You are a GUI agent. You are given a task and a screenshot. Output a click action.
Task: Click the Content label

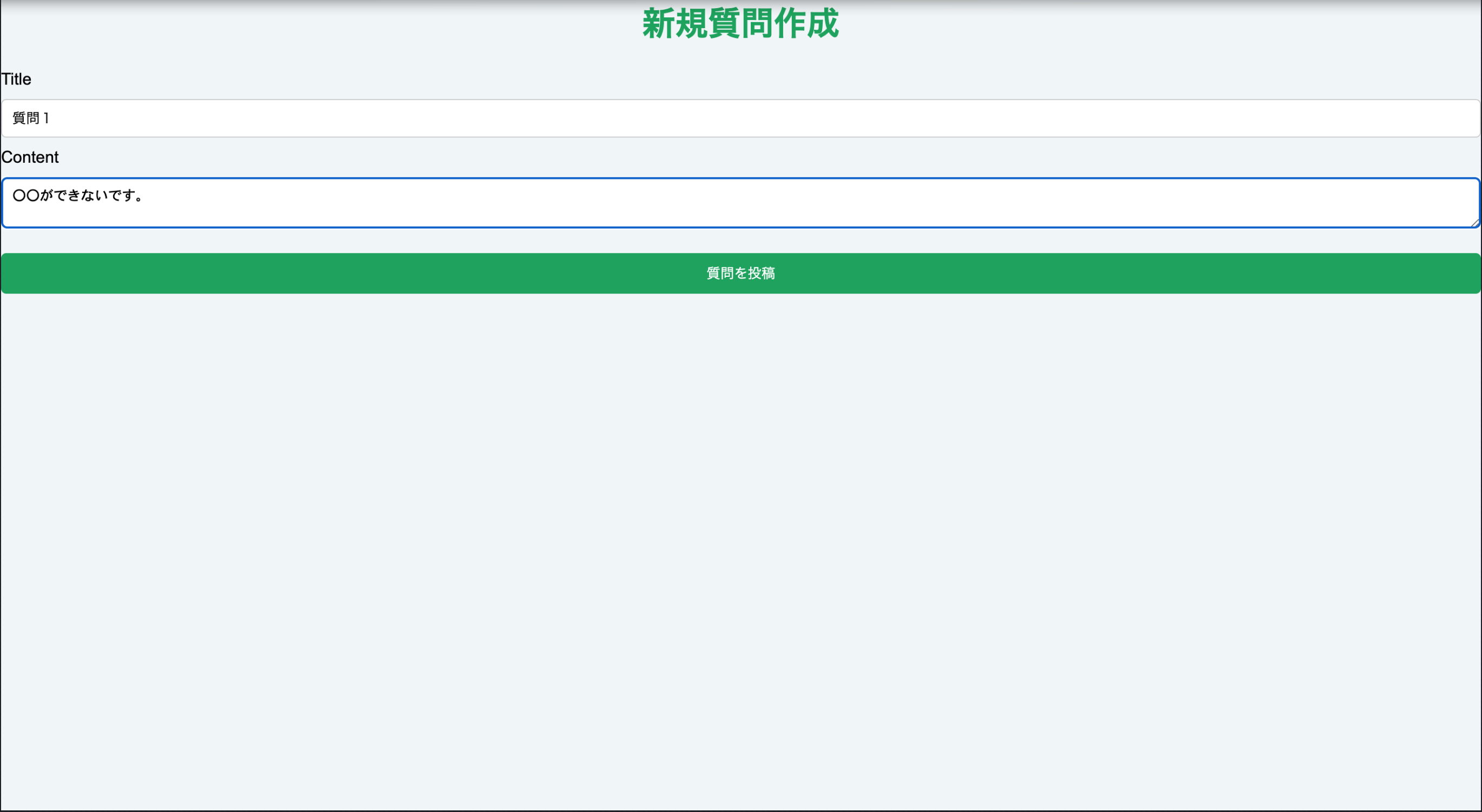tap(30, 157)
